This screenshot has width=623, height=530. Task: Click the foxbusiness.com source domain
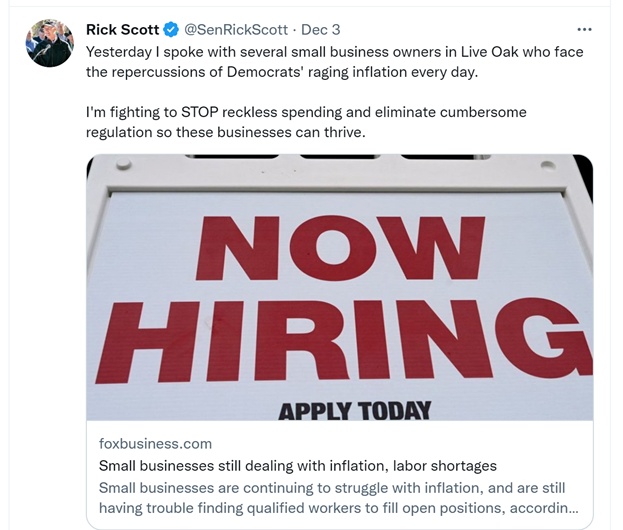click(155, 443)
